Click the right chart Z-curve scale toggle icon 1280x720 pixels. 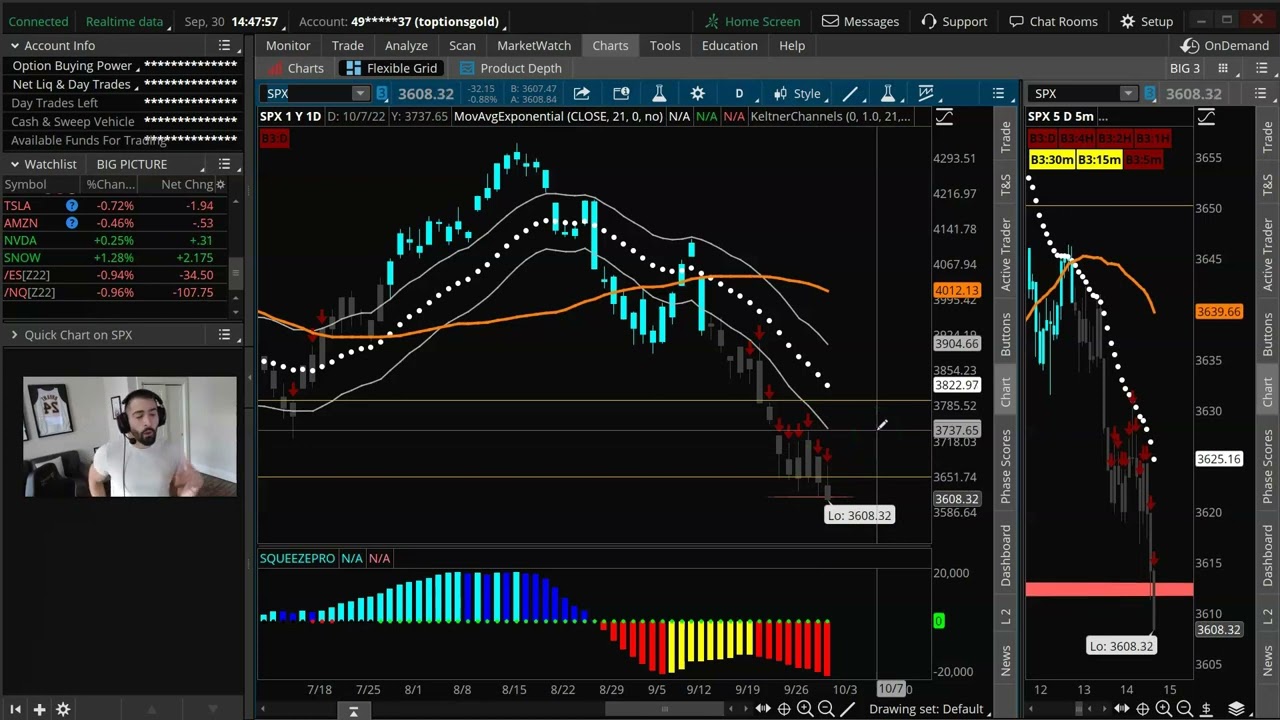coord(1206,117)
